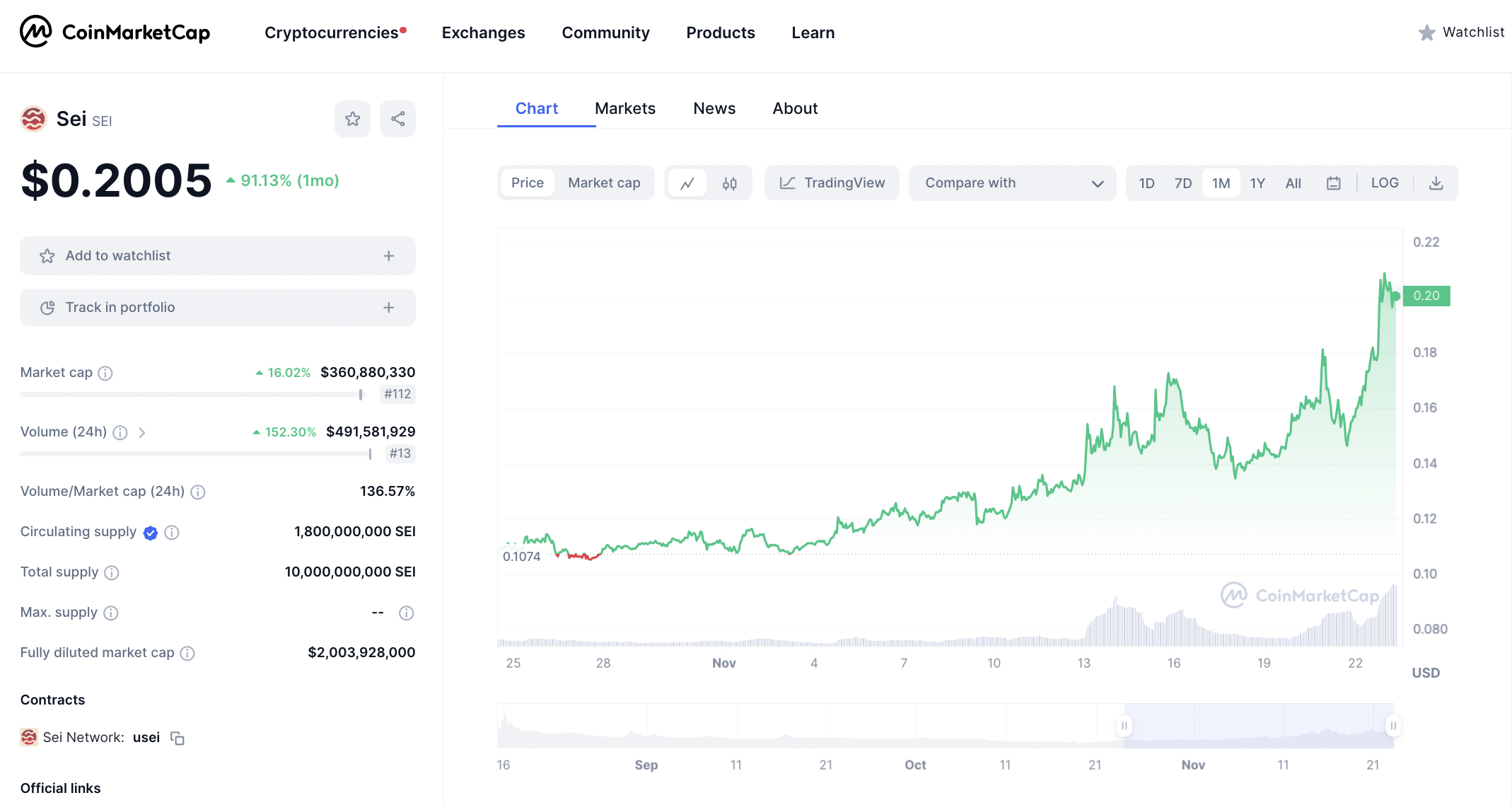1512x805 pixels.
Task: Click the CoinMarketCap logo
Action: [x=115, y=32]
